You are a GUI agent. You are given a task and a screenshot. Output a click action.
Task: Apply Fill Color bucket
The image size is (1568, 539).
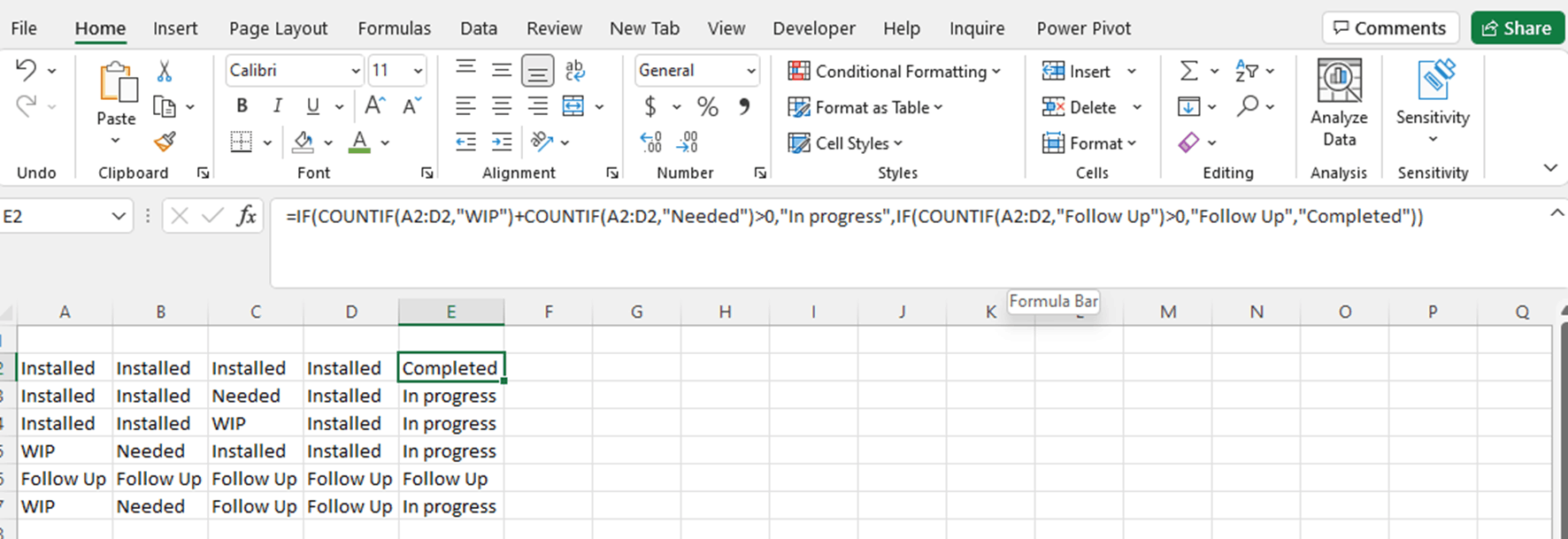tap(303, 142)
